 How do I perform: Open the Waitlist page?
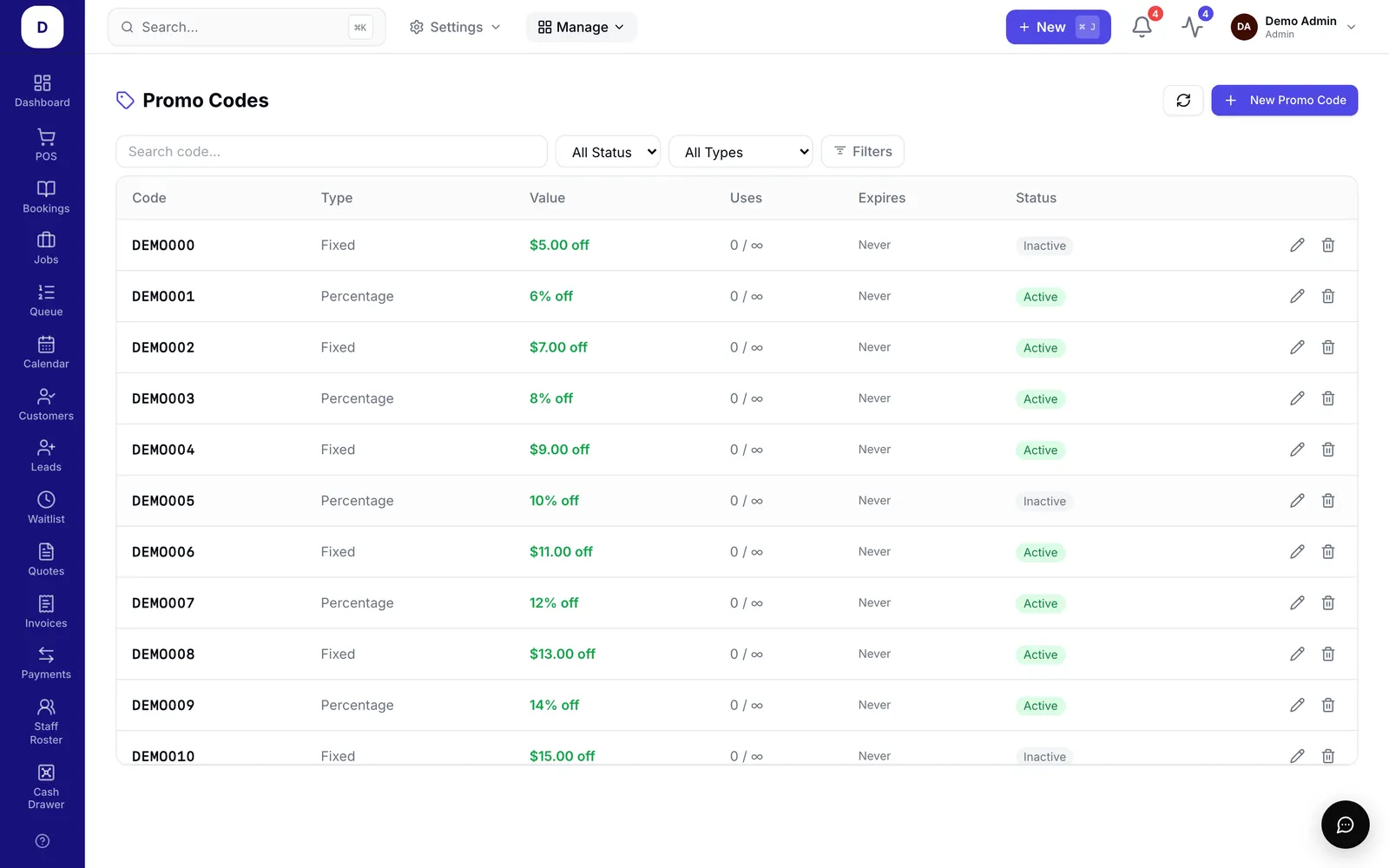pos(46,508)
